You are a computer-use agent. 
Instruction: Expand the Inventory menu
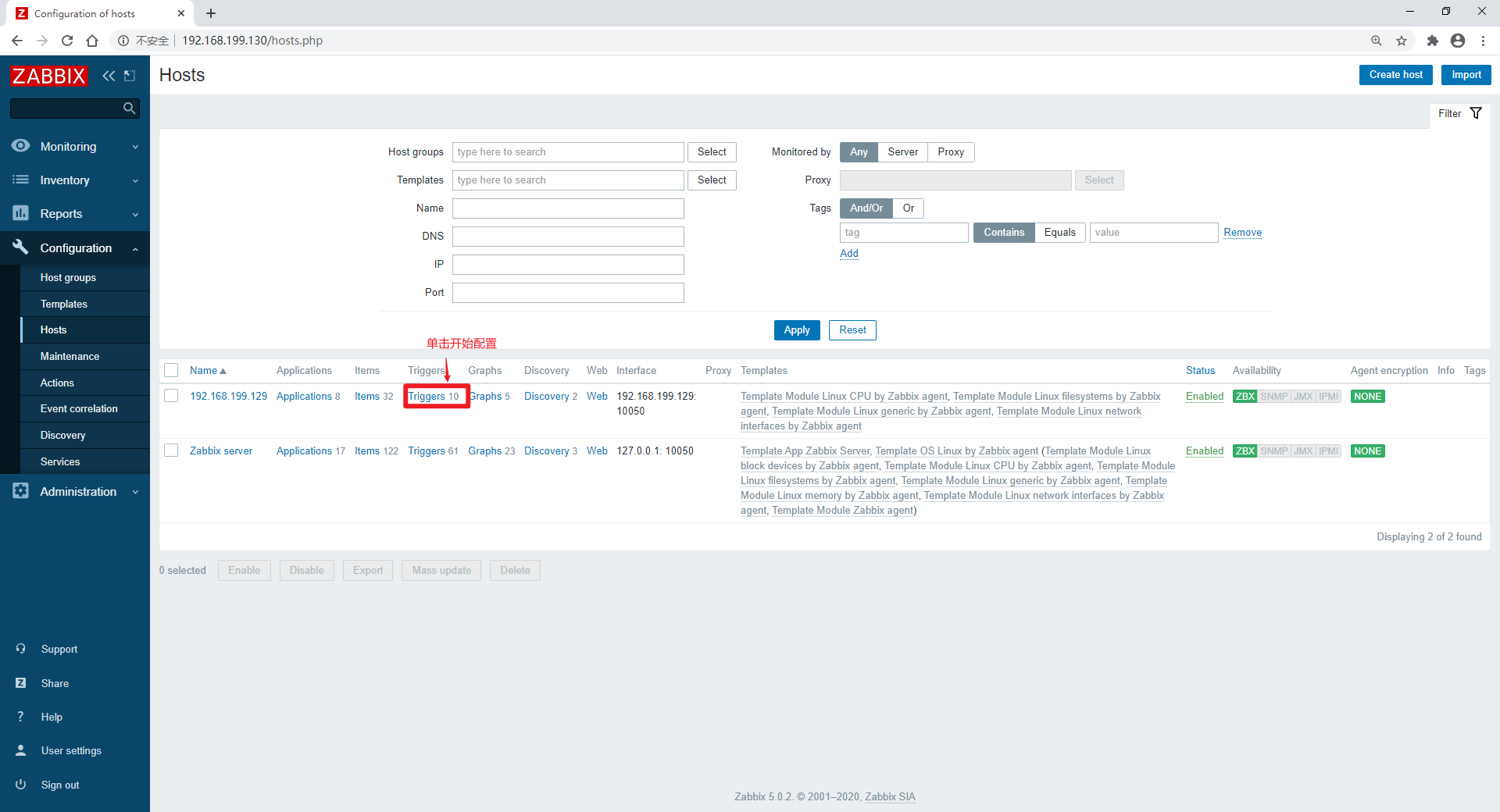pos(75,180)
